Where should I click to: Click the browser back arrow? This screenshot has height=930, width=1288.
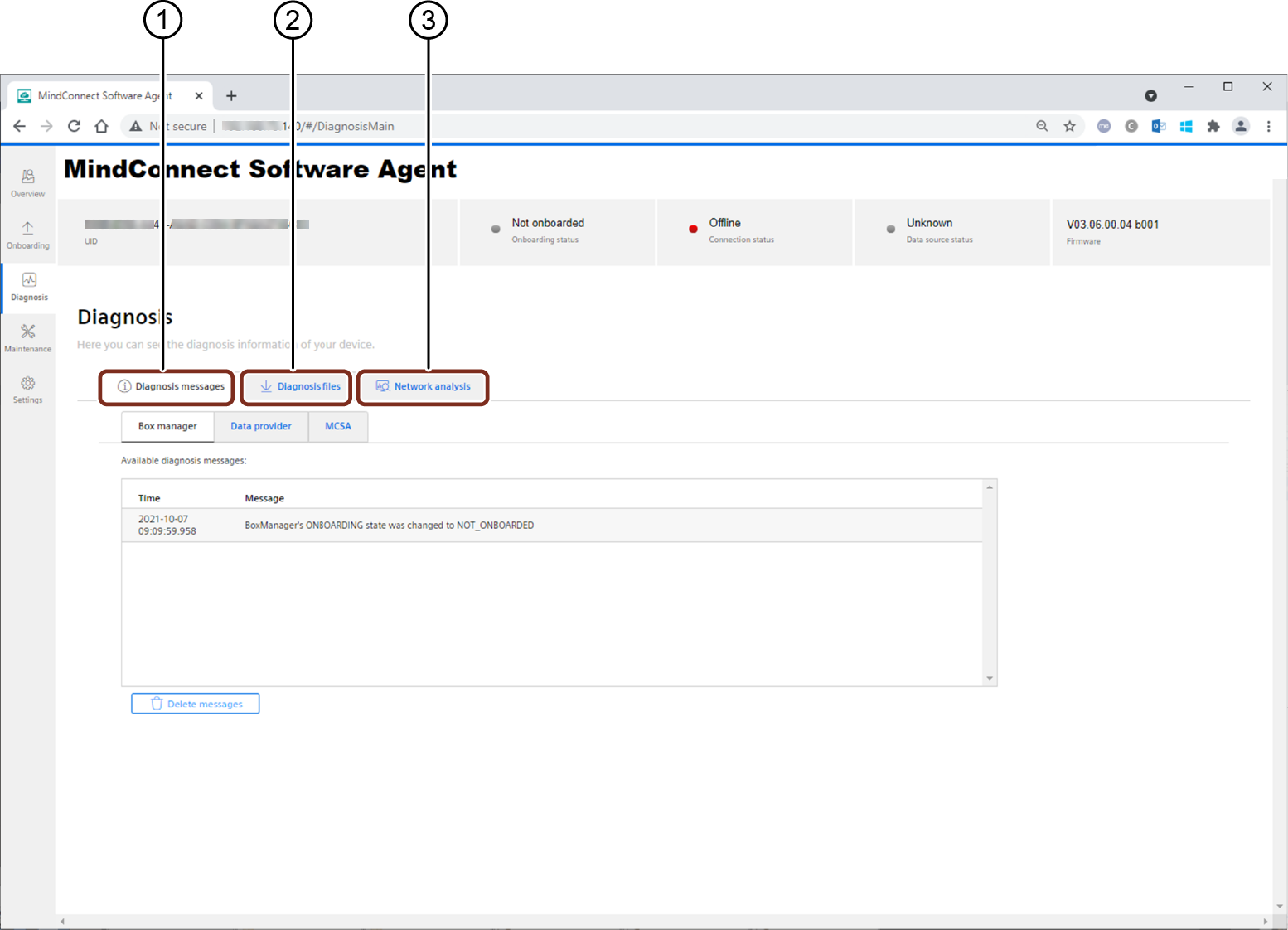tap(19, 126)
